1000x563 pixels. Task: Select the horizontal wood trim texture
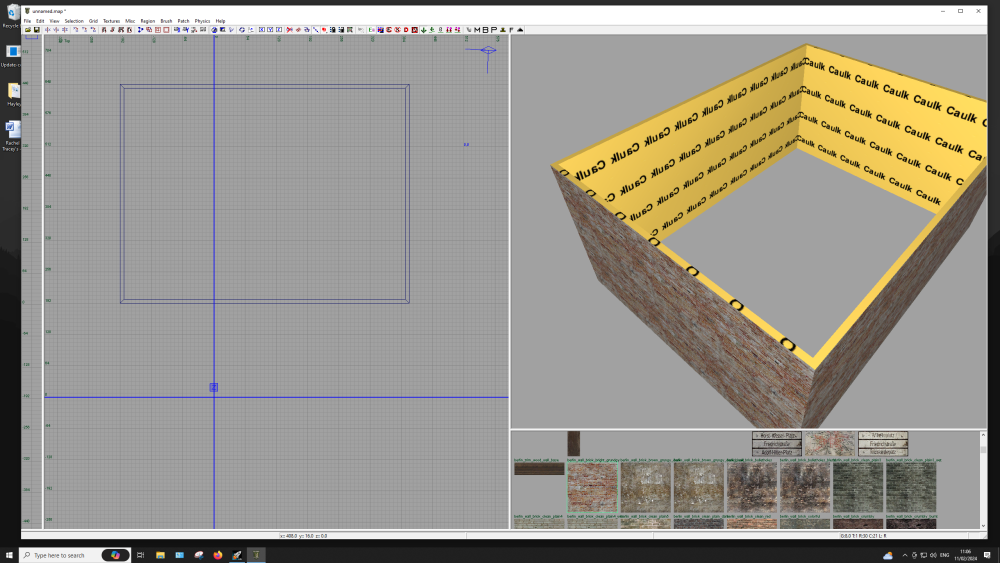tap(539, 469)
